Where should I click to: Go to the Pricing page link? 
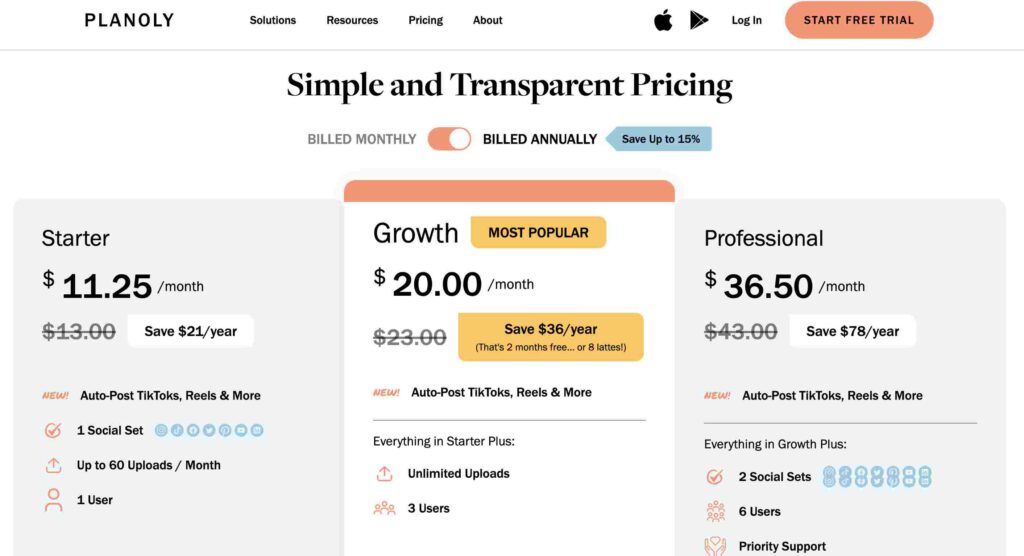click(426, 20)
